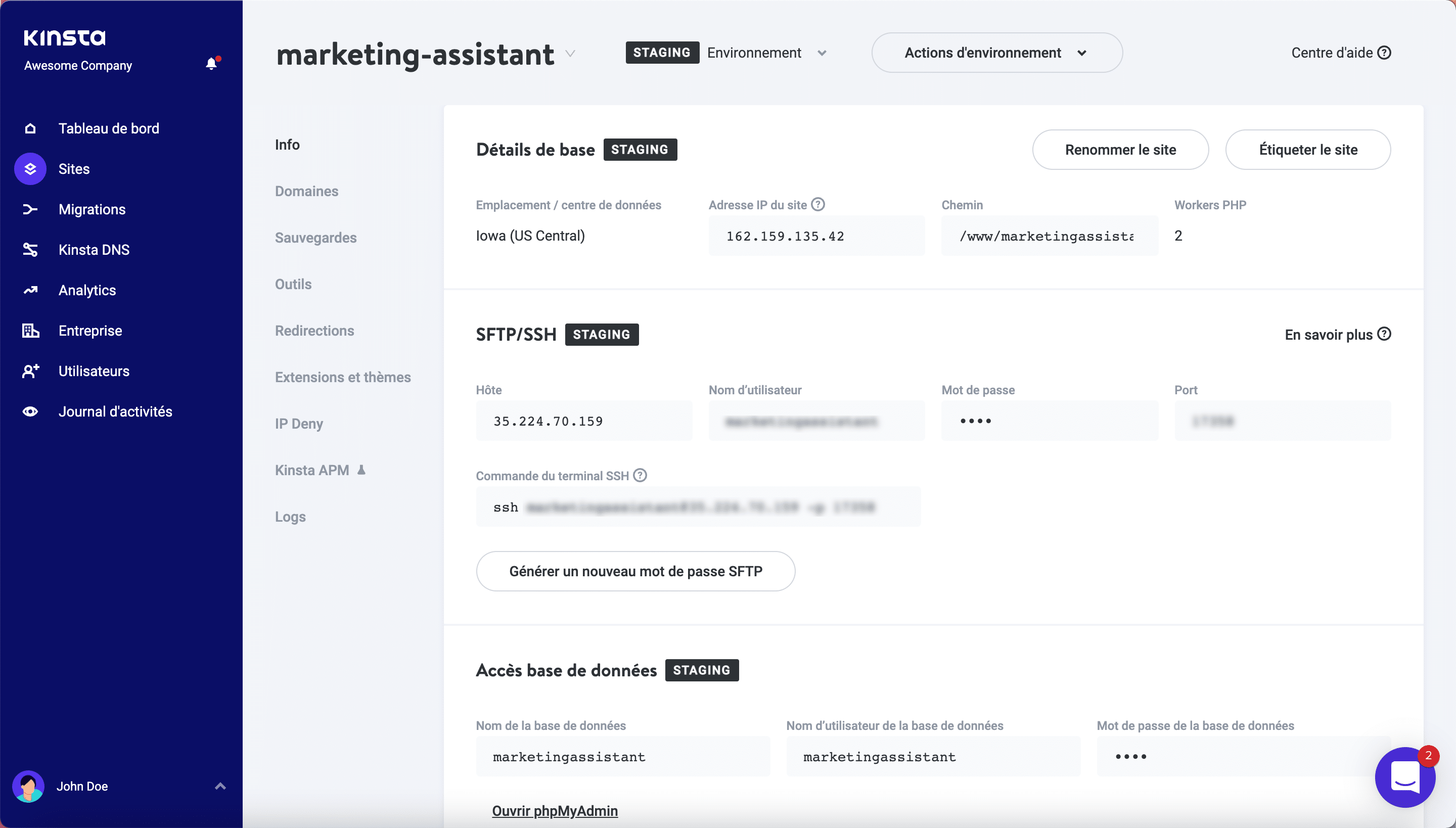Click the SFTP Hôte field 35.224.70.159

(584, 421)
